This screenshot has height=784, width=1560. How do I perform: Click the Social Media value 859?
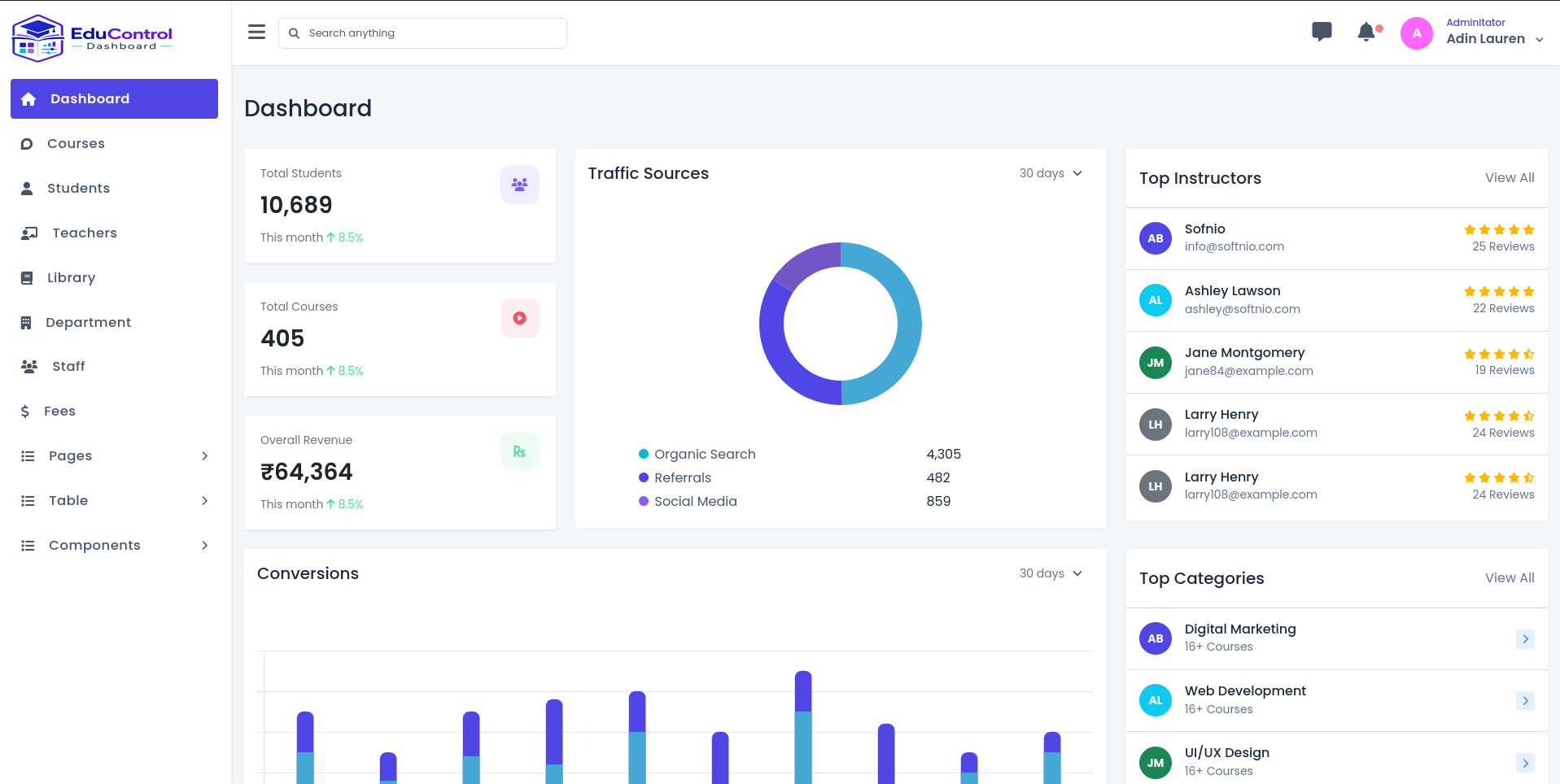(x=938, y=501)
